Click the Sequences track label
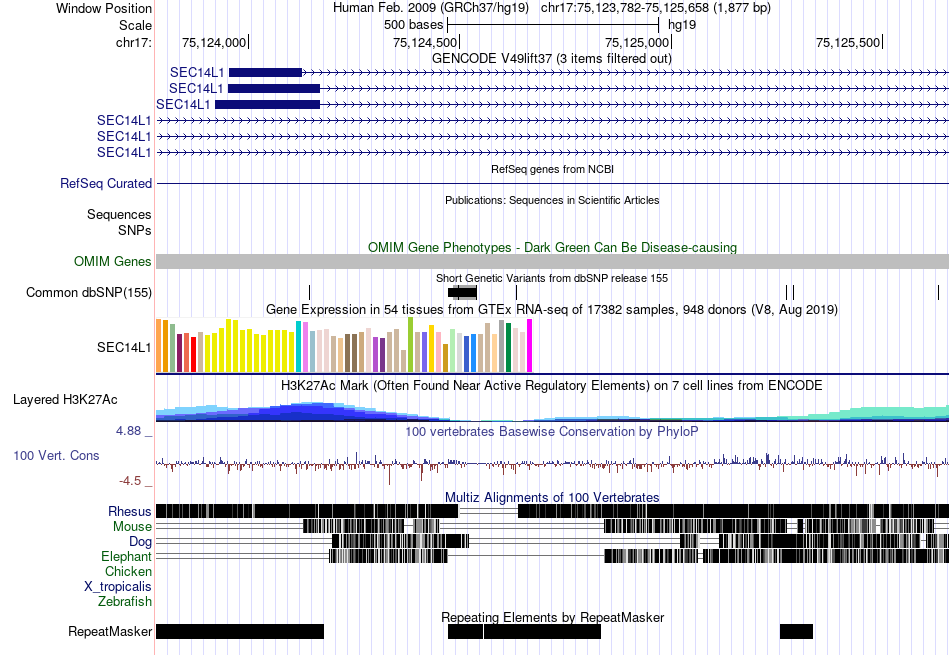 point(119,214)
